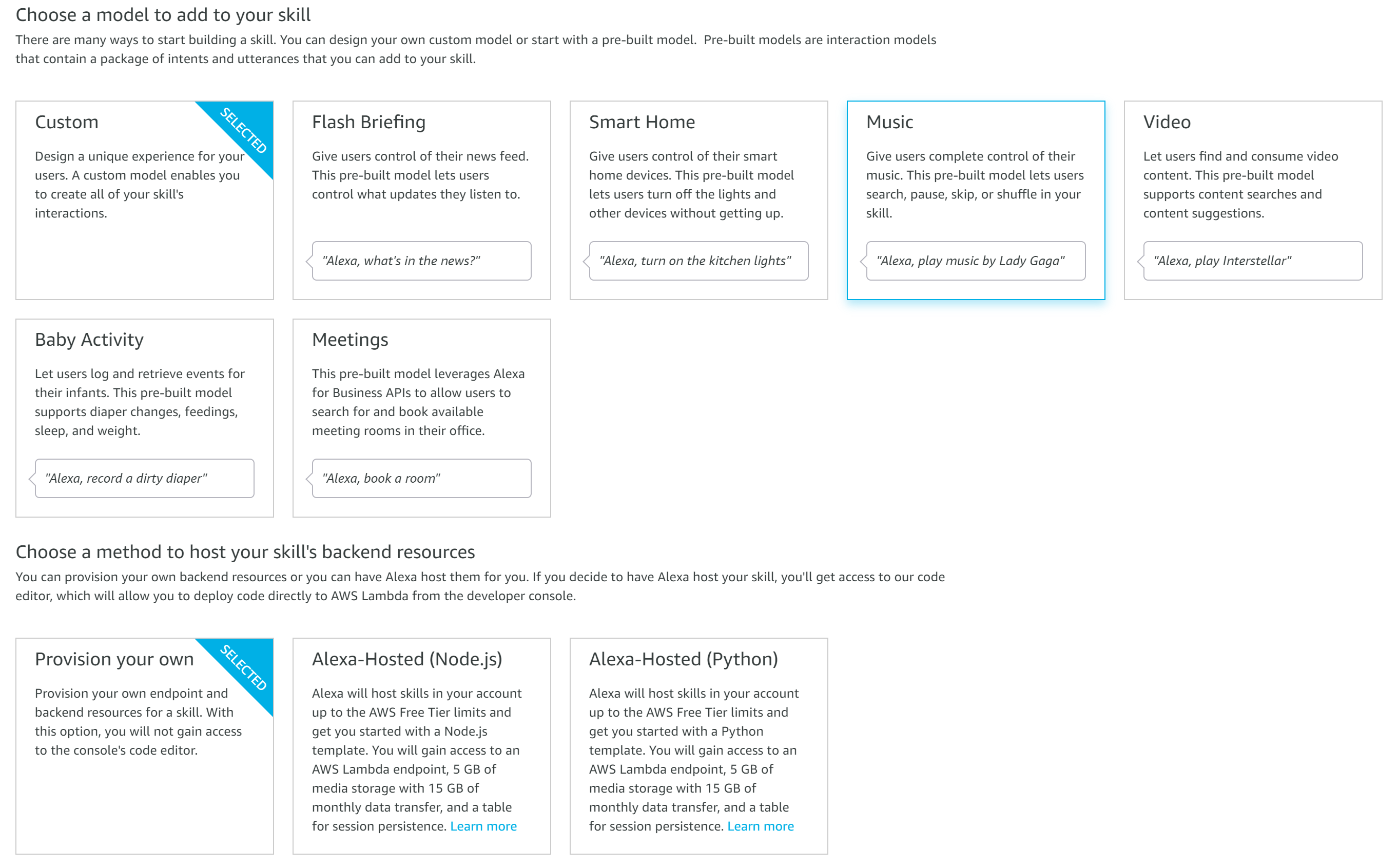This screenshot has width=1398, height=868.
Task: Open Learn more in Alexa-Hosted (Node.js) card
Action: [x=483, y=825]
